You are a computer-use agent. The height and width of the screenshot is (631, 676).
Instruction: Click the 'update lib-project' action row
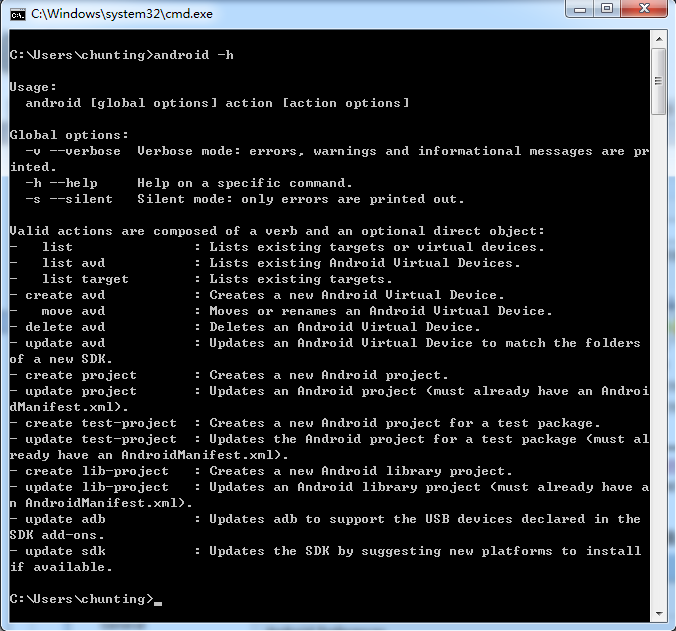329,487
